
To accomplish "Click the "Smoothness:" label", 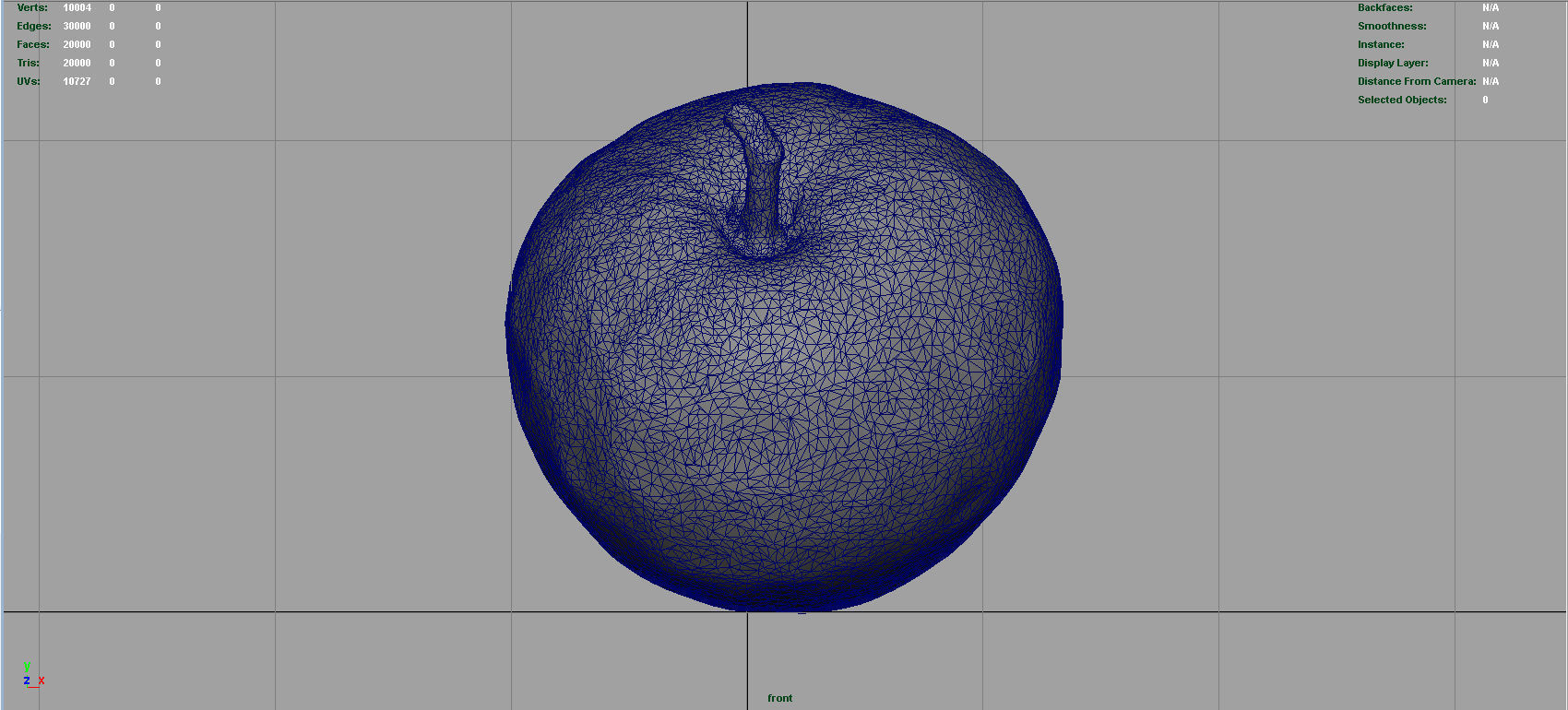I will coord(1392,26).
